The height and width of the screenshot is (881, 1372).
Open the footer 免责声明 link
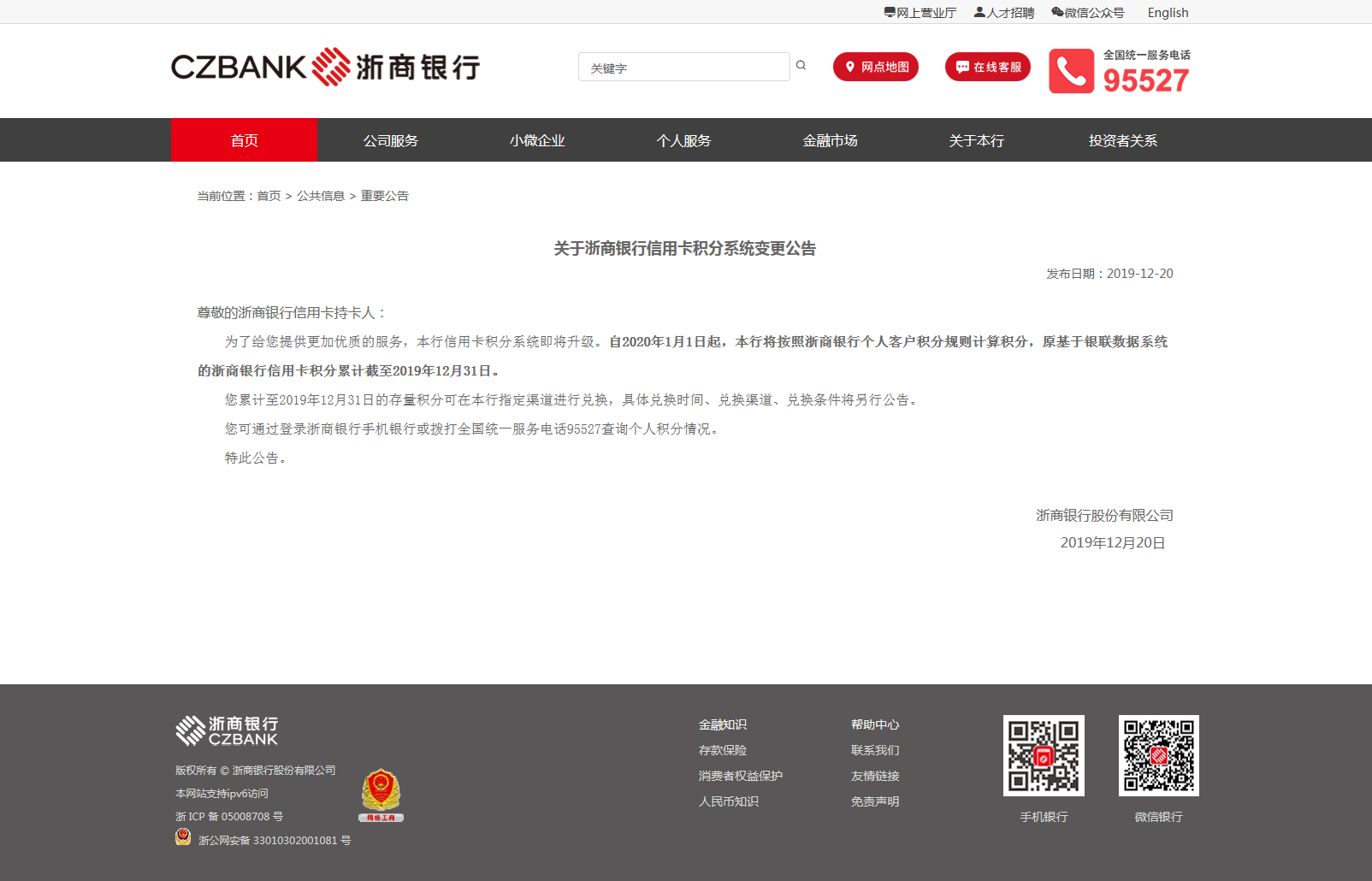(875, 801)
